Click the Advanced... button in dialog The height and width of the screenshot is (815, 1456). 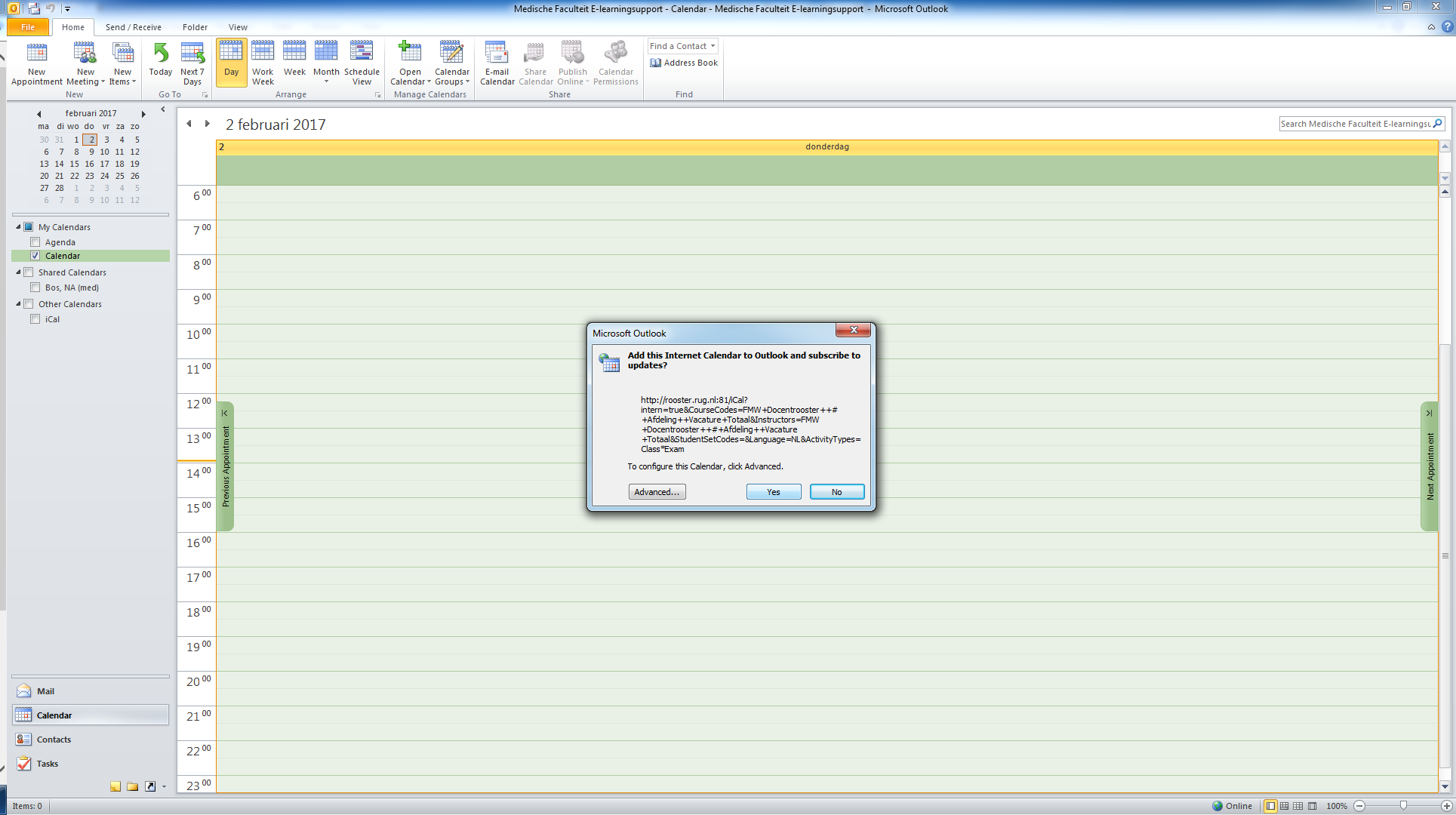tap(657, 492)
